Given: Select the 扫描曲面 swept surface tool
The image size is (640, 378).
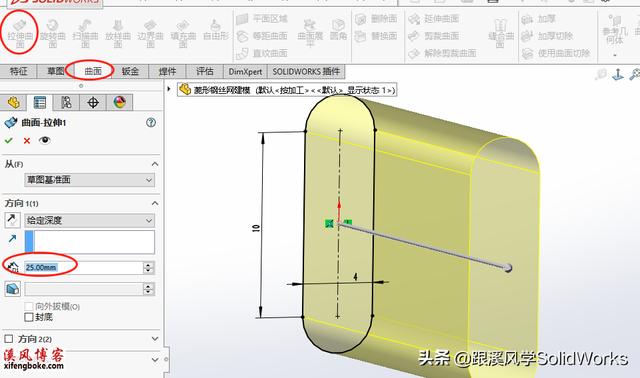Looking at the screenshot, I should point(85,34).
